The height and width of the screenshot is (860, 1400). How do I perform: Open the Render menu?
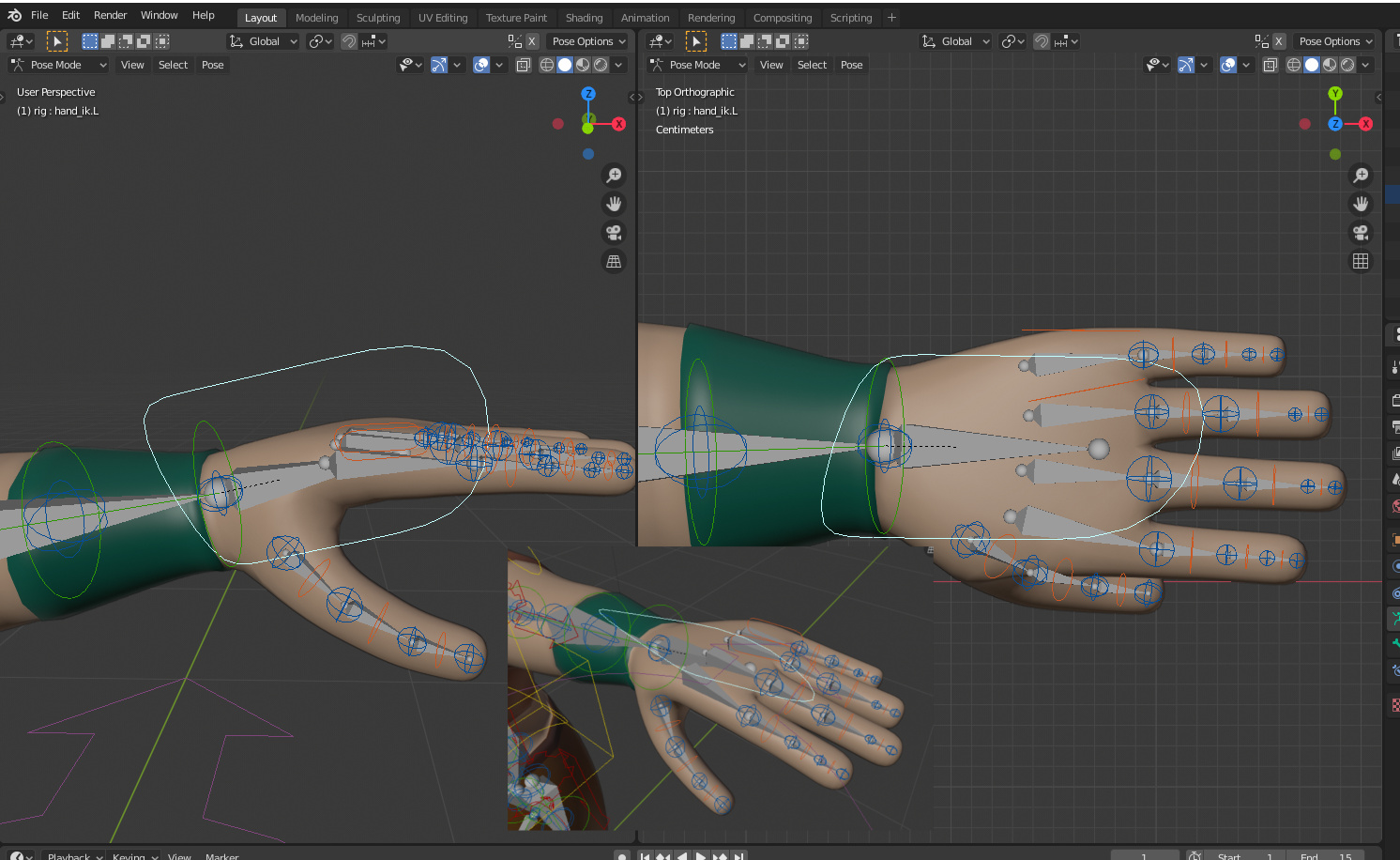(x=110, y=15)
